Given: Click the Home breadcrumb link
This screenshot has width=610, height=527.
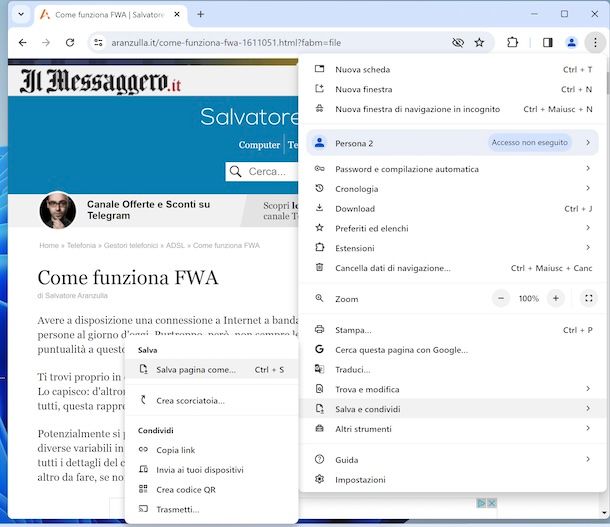Looking at the screenshot, I should 49,245.
